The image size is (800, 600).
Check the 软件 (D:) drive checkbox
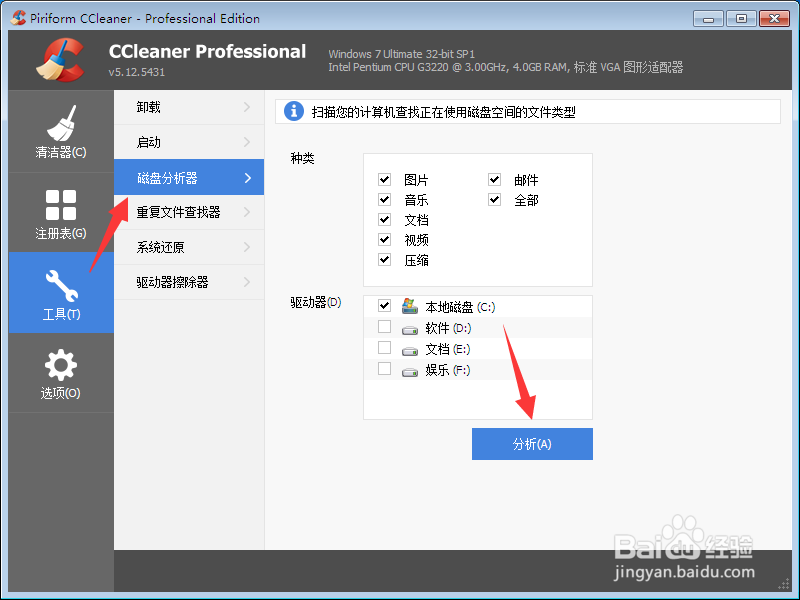click(385, 327)
